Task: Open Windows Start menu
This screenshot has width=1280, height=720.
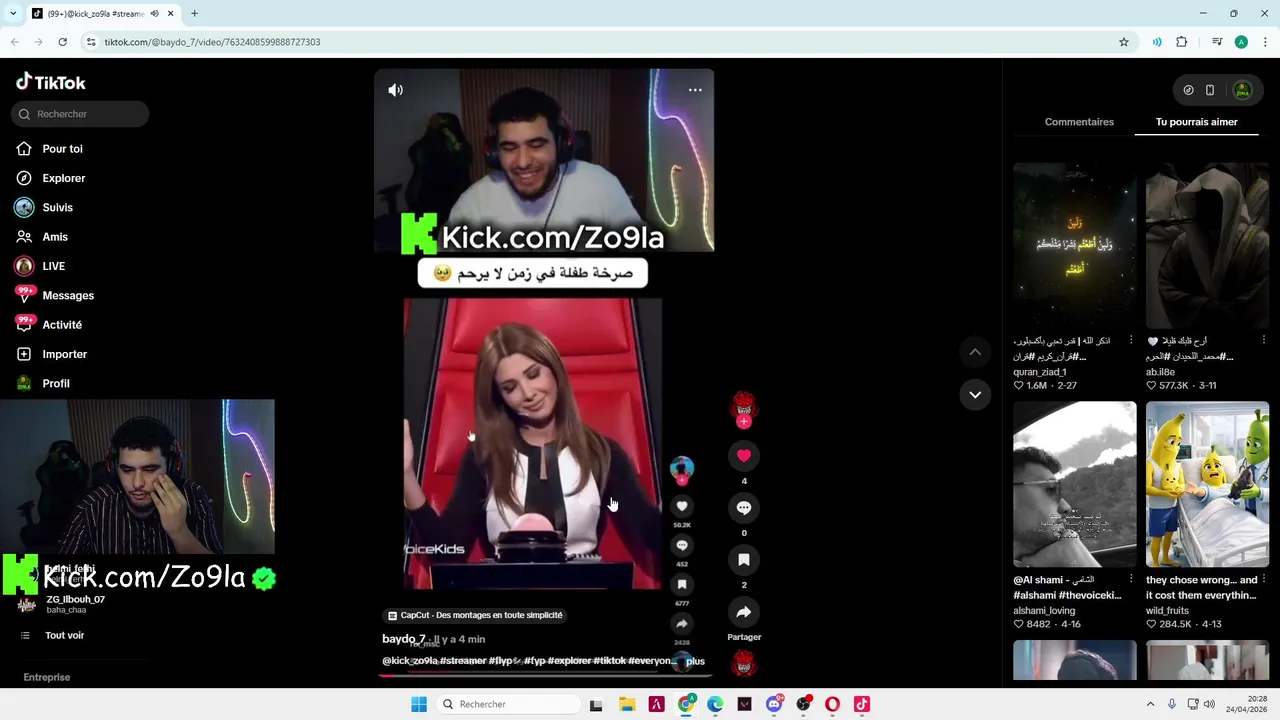Action: tap(419, 704)
